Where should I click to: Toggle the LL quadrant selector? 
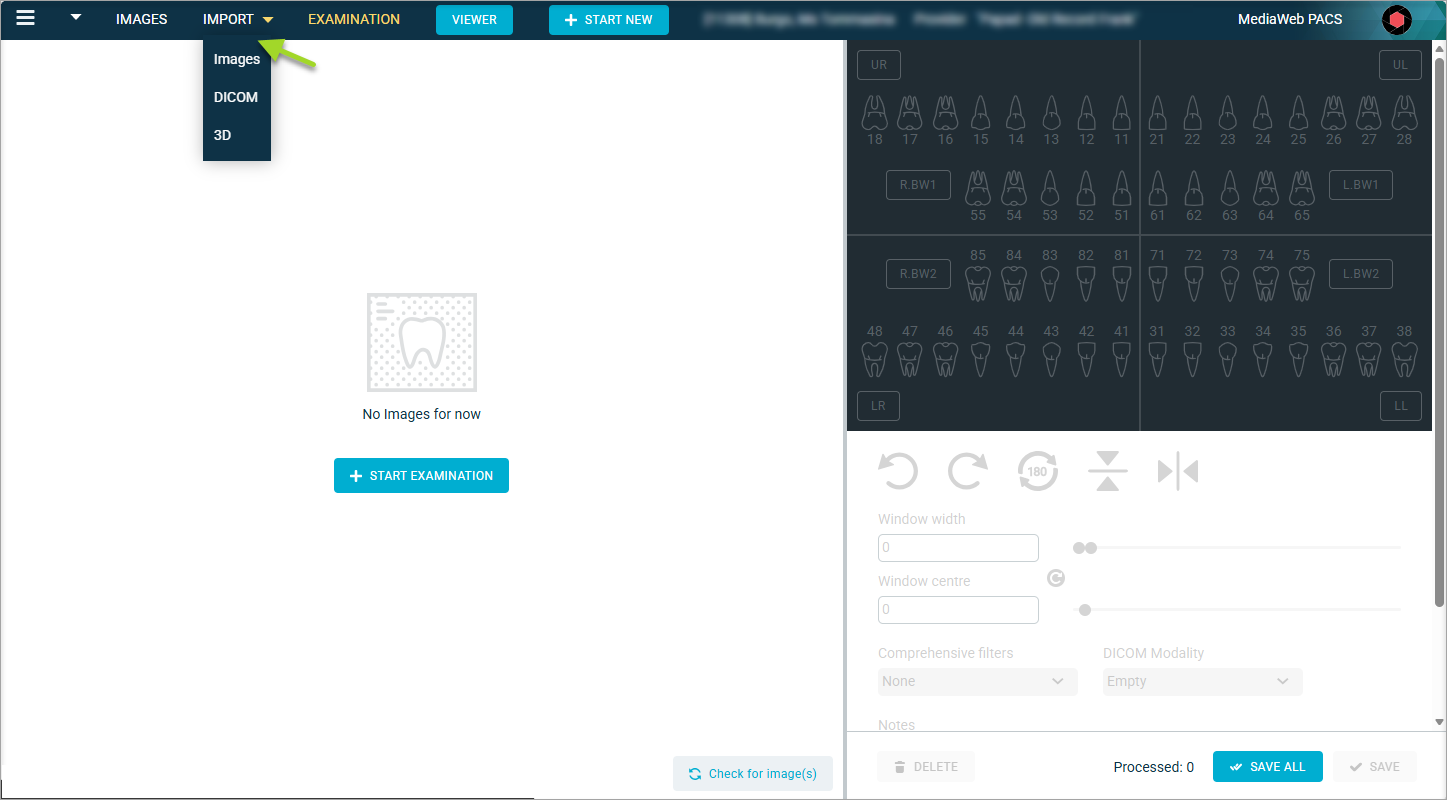pos(1400,406)
